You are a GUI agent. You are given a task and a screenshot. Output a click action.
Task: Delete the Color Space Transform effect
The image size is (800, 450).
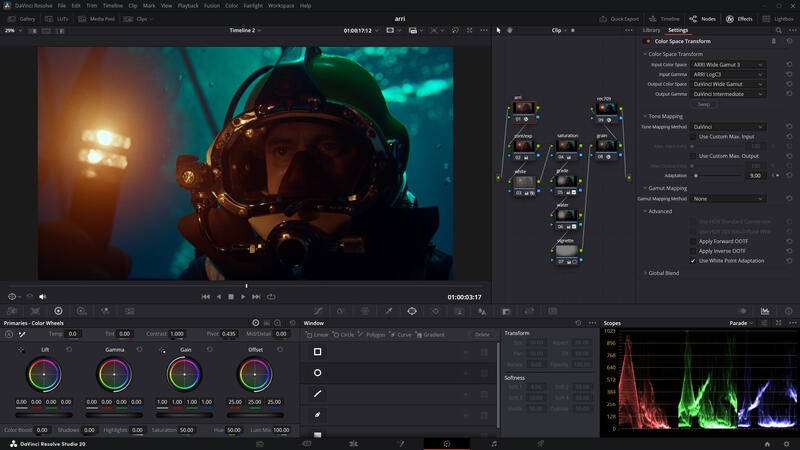(x=773, y=41)
